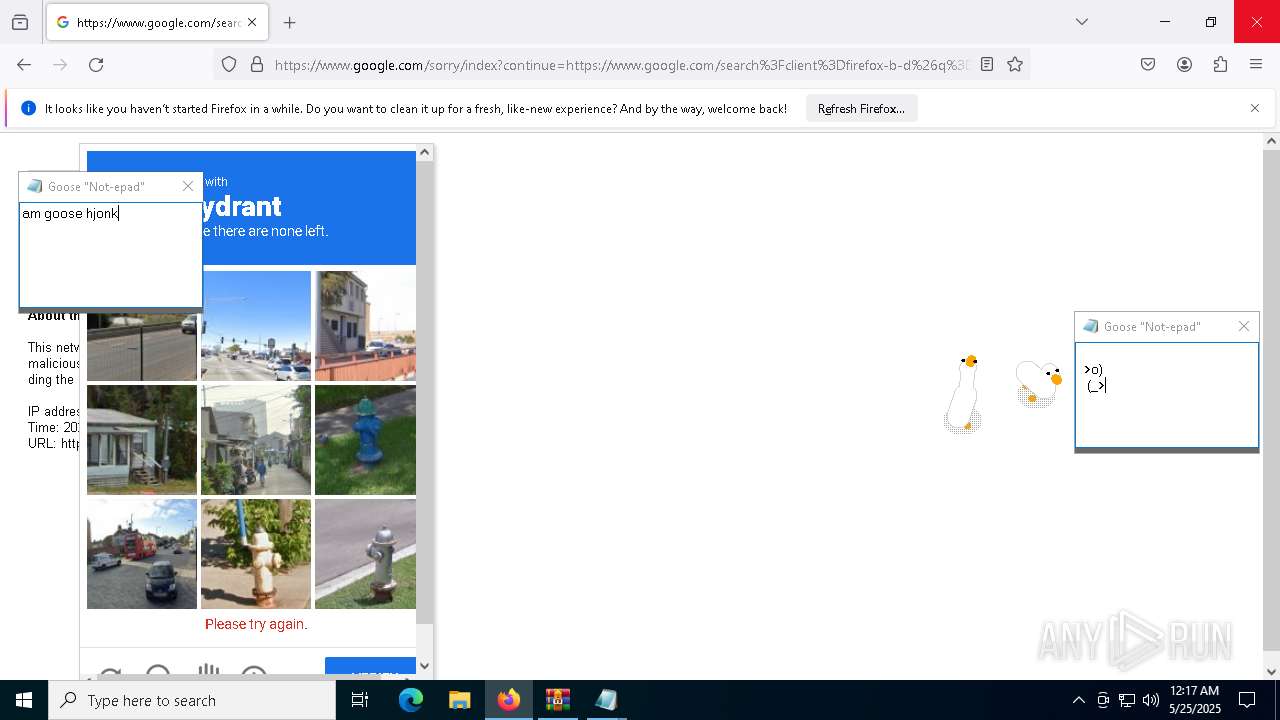1280x720 pixels.
Task: Click the volume speaker tray icon
Action: coord(1151,700)
